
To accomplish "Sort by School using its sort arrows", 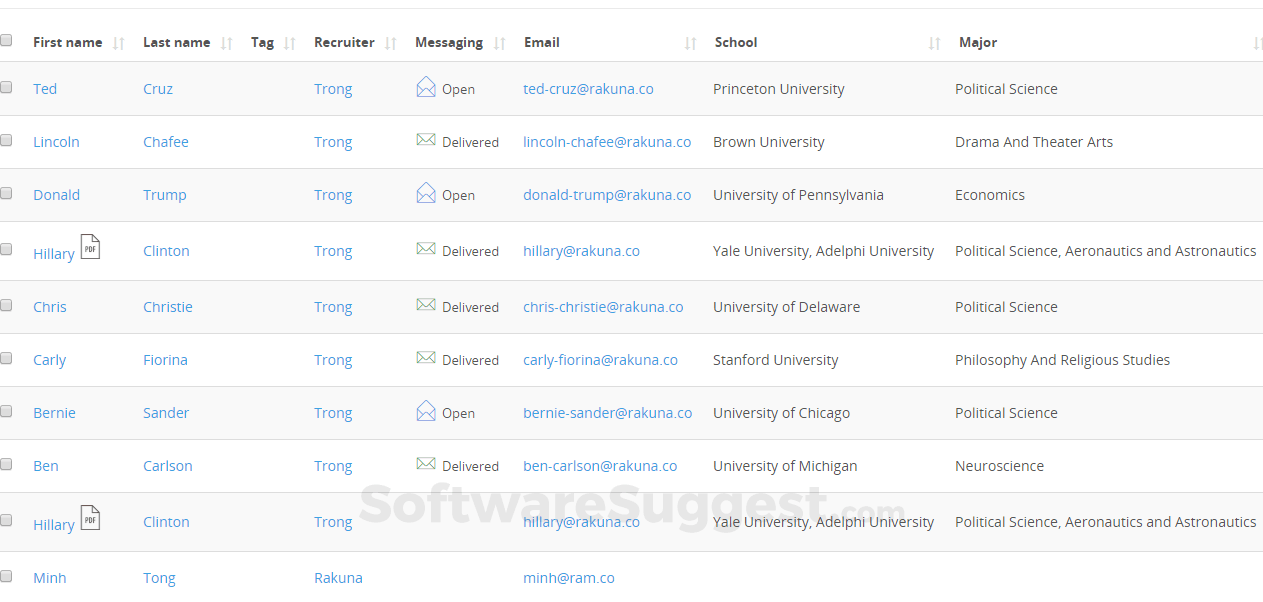I will click(x=934, y=43).
